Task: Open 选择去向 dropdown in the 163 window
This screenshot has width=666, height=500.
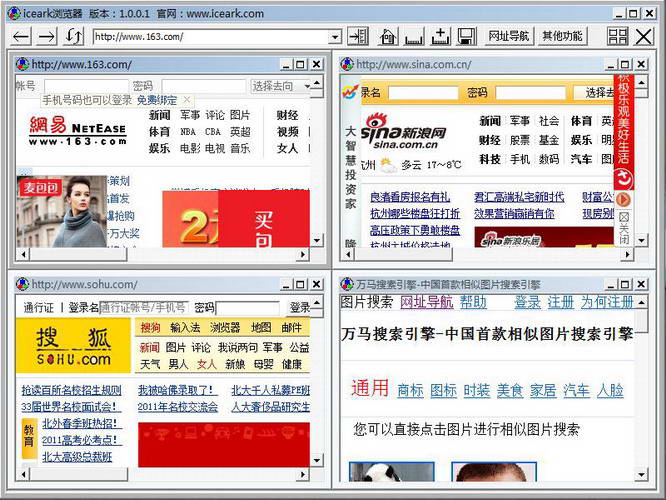Action: click(x=280, y=86)
